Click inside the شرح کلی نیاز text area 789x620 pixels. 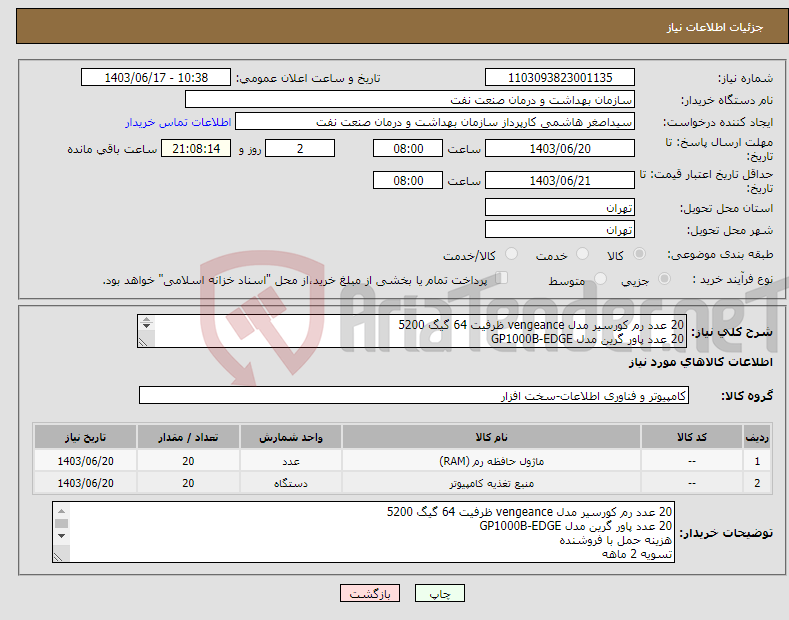pyautogui.click(x=411, y=331)
